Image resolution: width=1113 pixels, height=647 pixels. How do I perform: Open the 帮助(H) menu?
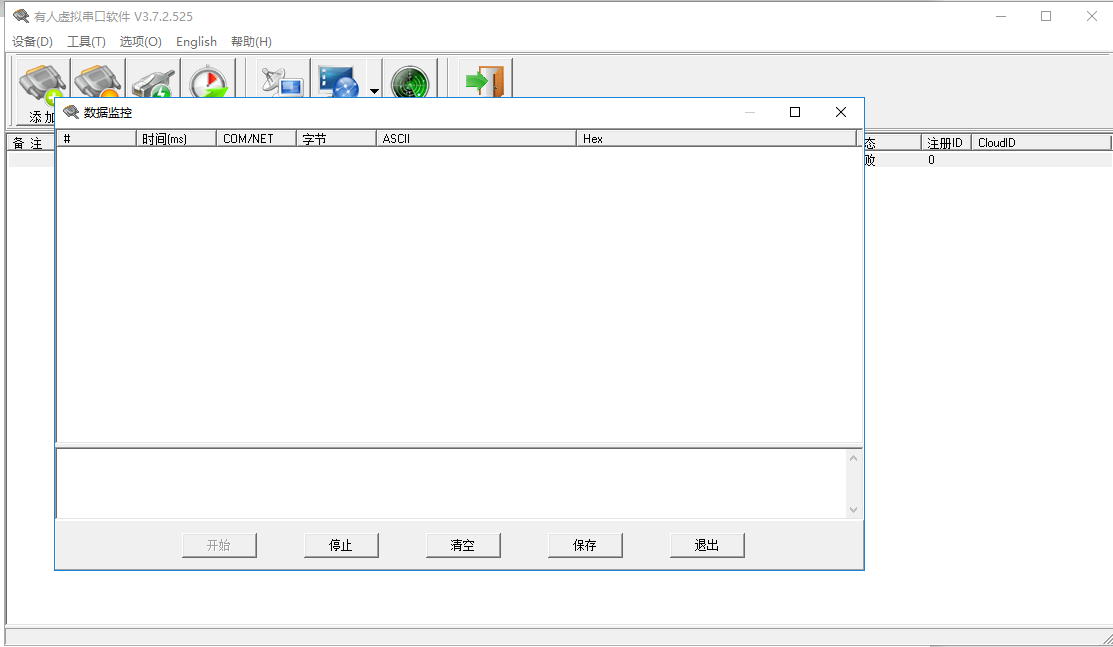pyautogui.click(x=251, y=41)
